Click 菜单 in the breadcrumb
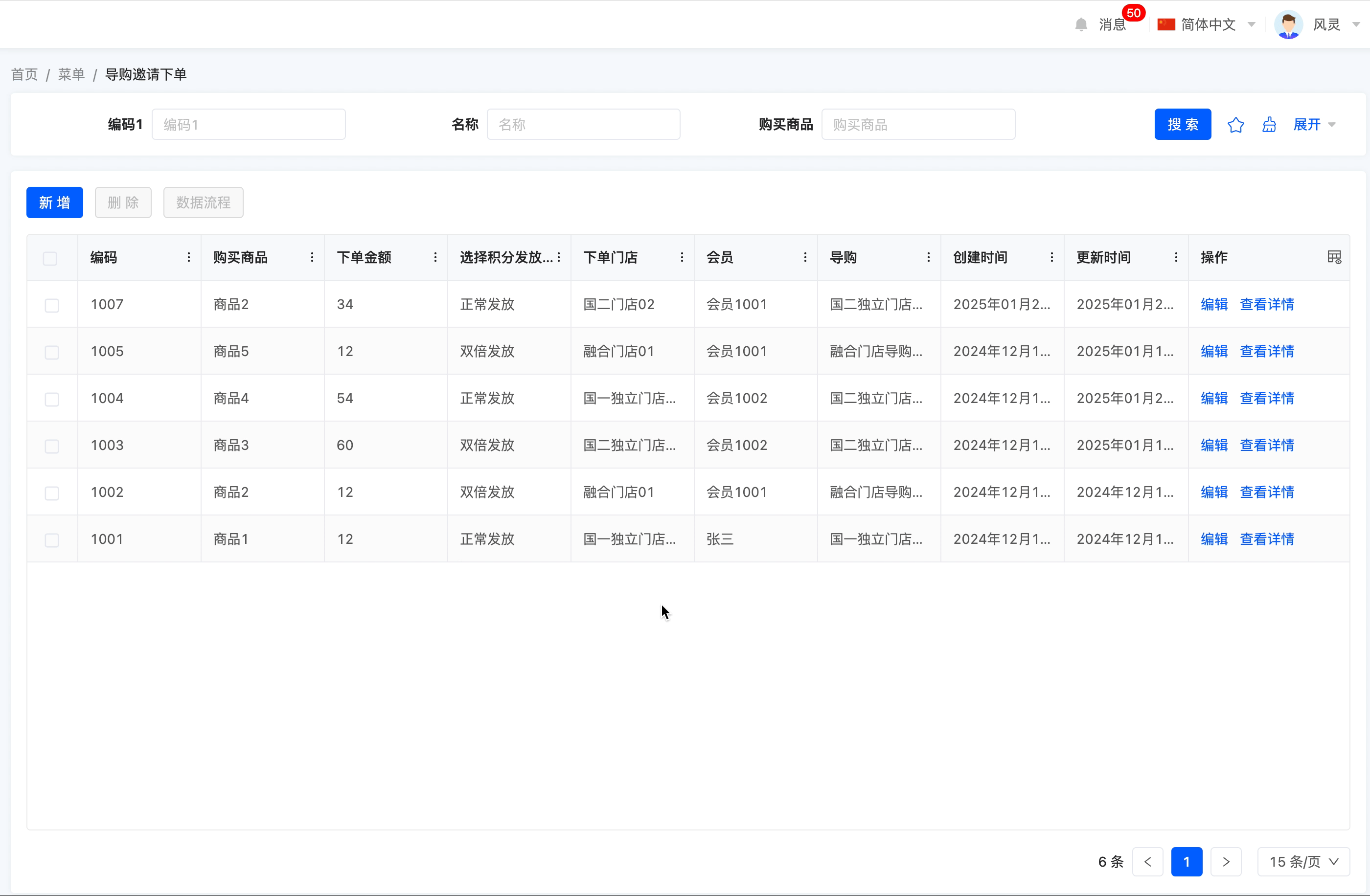This screenshot has width=1370, height=896. pyautogui.click(x=71, y=74)
